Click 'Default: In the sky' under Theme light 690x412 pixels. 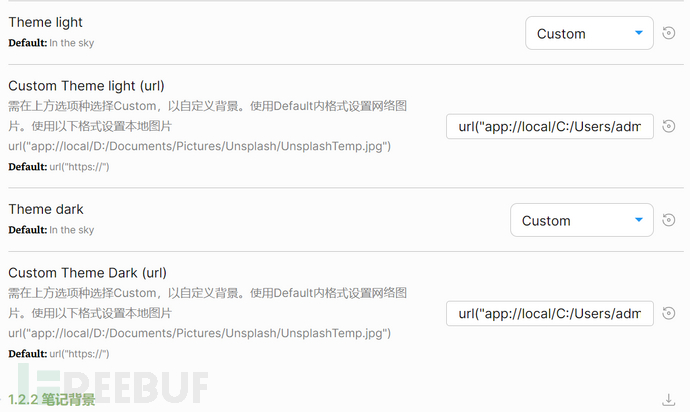(51, 43)
